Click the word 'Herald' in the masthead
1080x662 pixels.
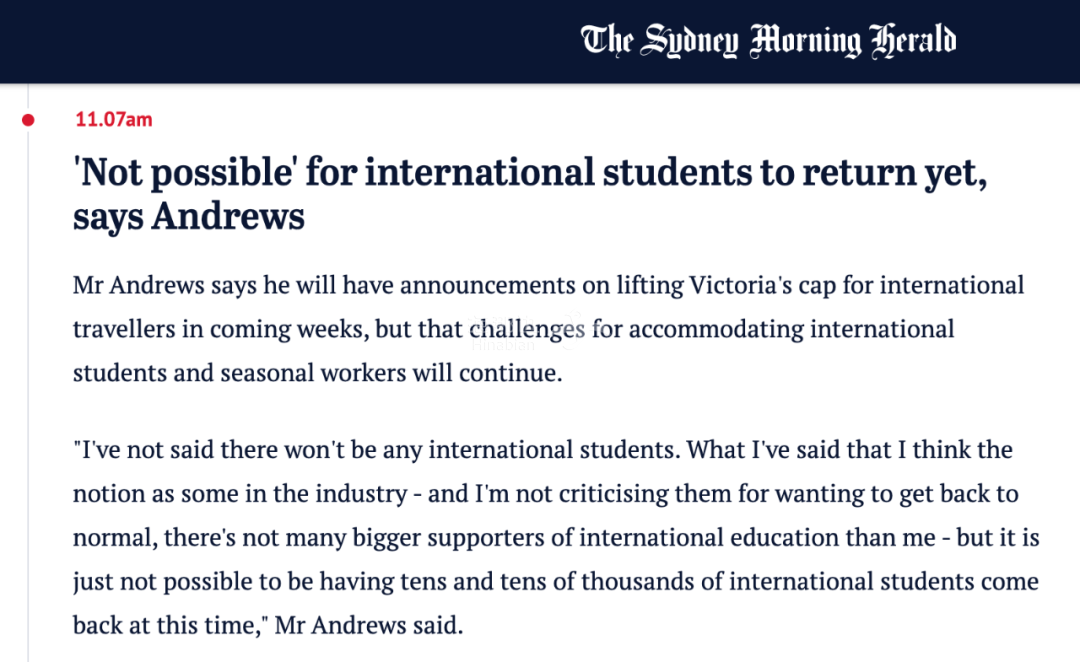click(913, 40)
